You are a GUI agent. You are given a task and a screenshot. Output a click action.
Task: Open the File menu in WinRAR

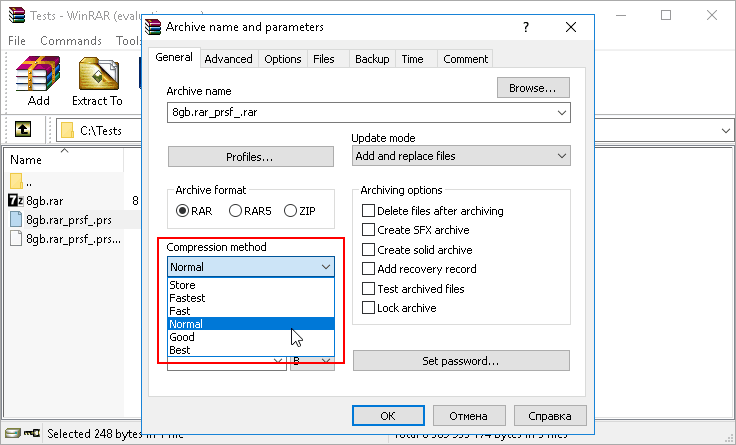coord(17,41)
